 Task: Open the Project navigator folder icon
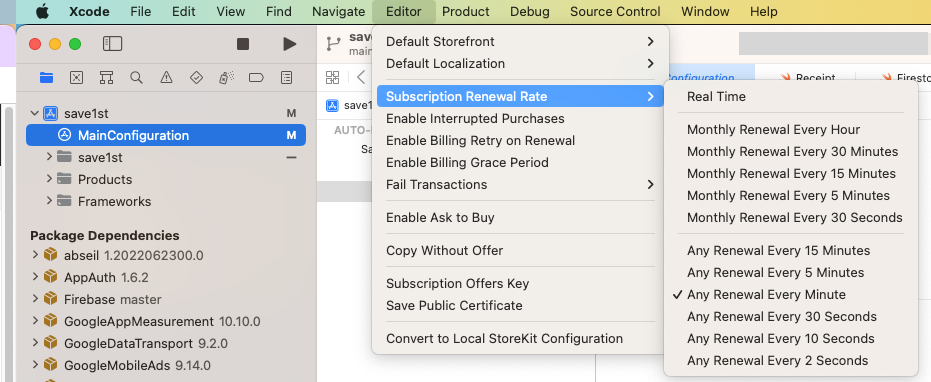click(46, 77)
